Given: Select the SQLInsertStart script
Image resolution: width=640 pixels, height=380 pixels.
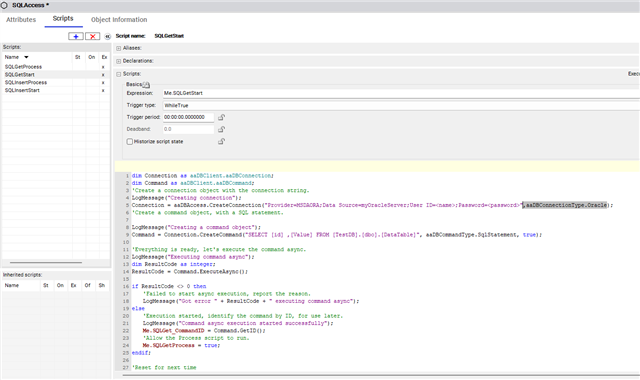Looking at the screenshot, I should tap(22, 90).
